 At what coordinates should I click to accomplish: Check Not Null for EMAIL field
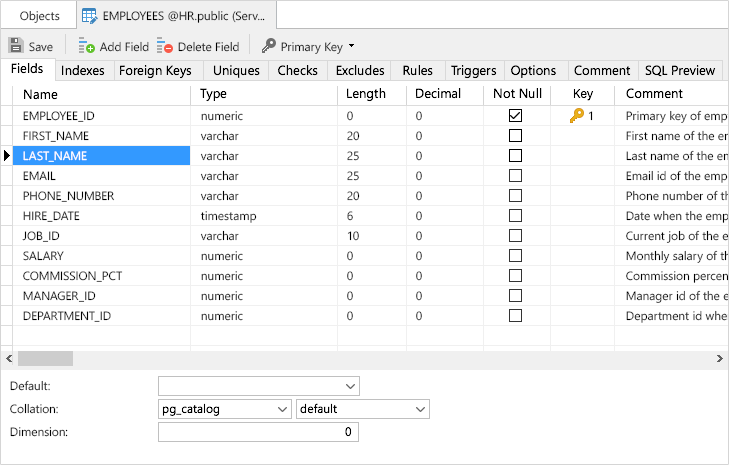[x=515, y=175]
